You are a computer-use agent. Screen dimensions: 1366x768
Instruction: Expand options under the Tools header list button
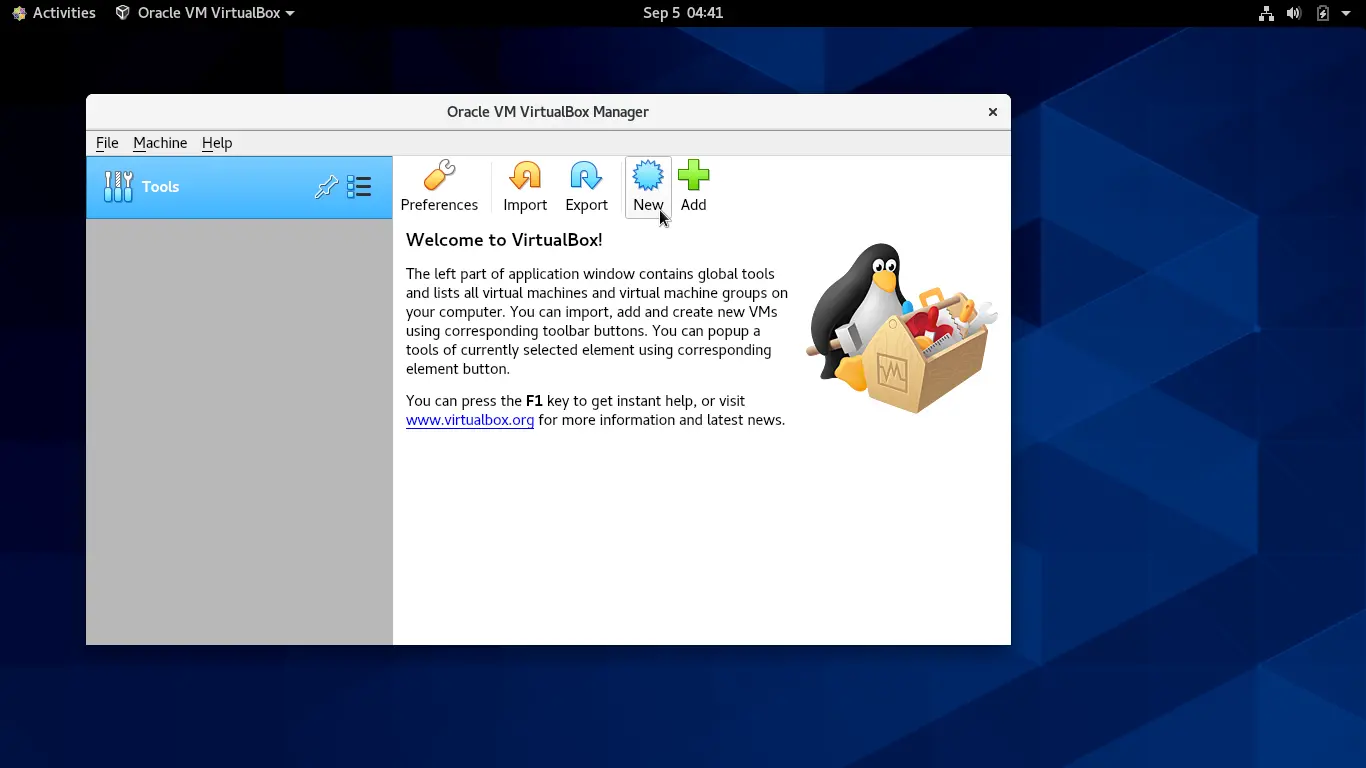tap(359, 186)
